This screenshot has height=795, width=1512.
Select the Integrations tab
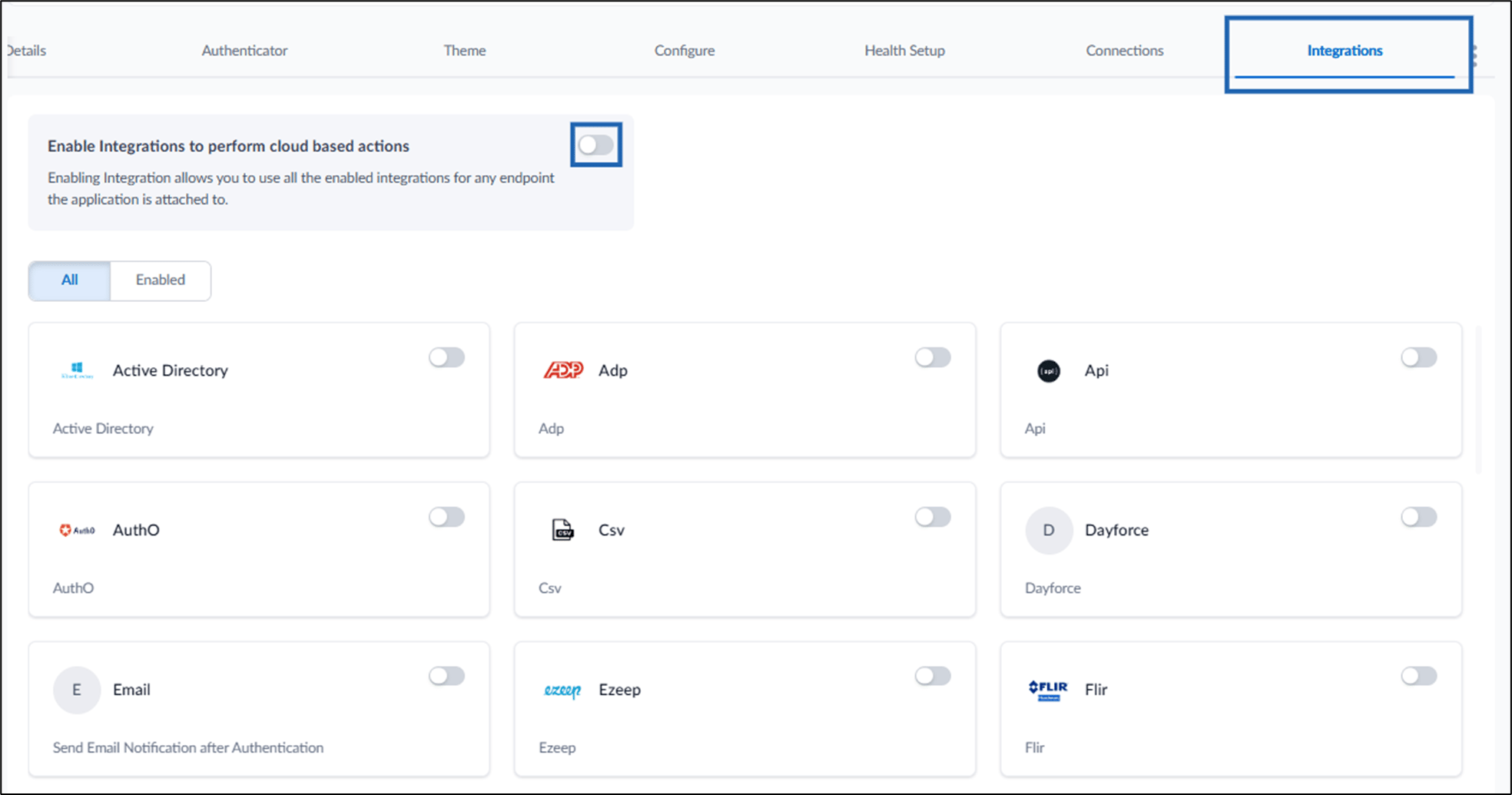[1345, 51]
